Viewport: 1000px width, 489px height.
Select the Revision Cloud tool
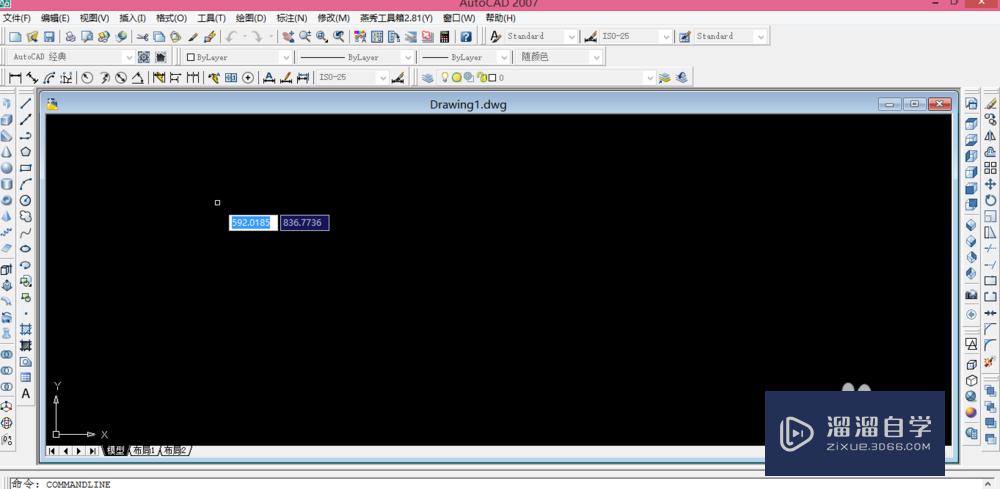click(26, 216)
